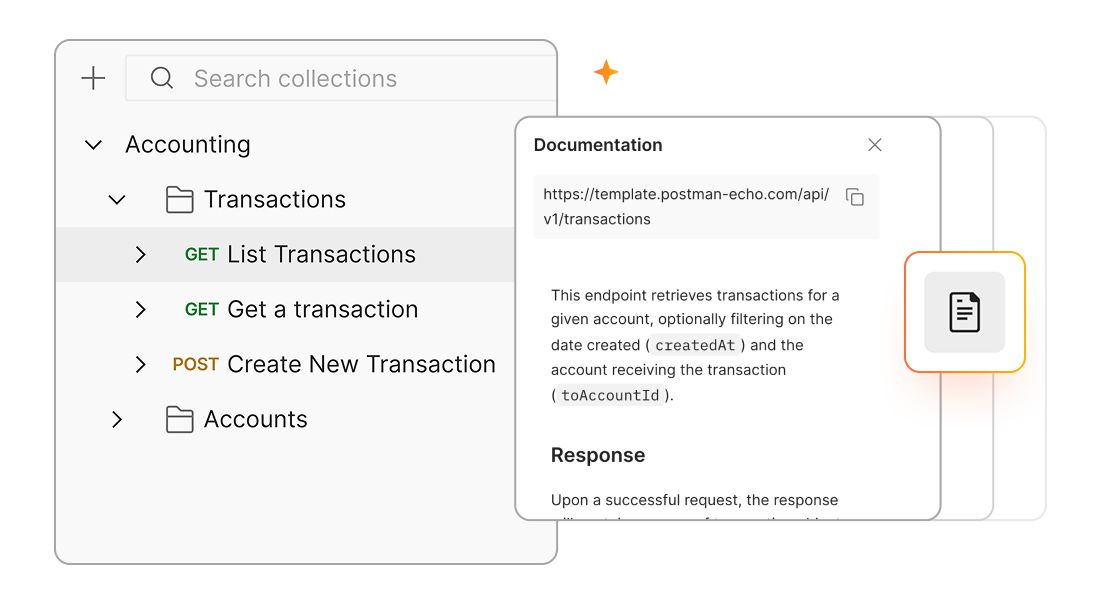This screenshot has height=601, width=1100.
Task: Click the Documentation panel title
Action: coord(598,144)
